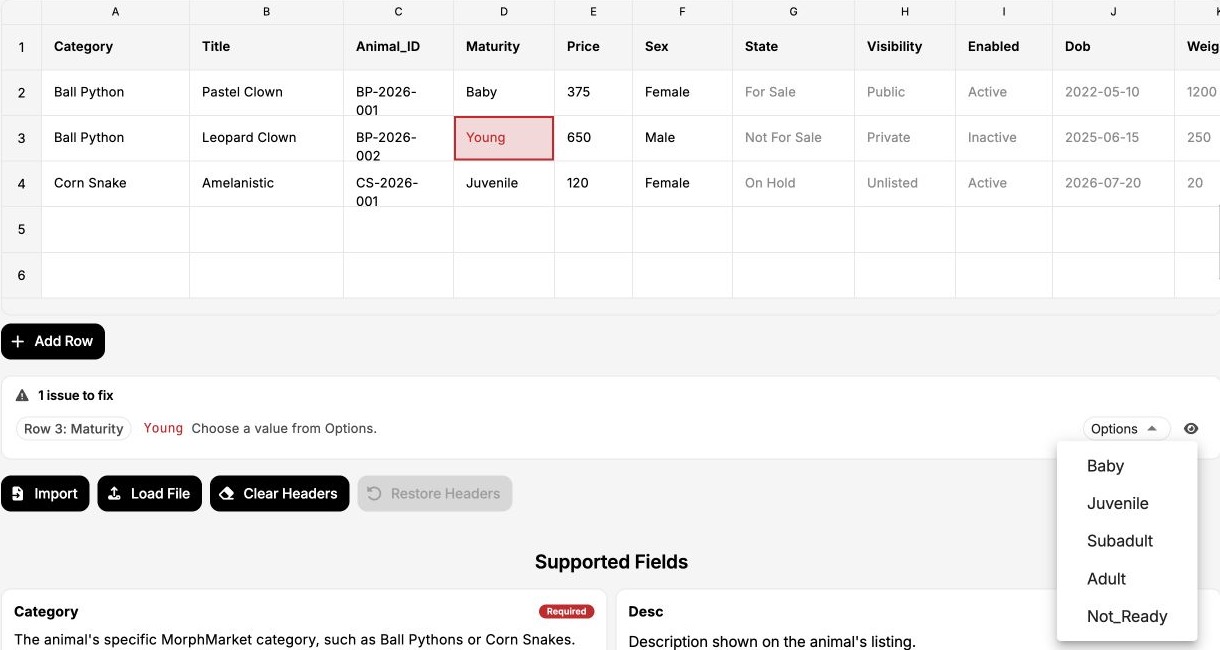Select the '2025-06-15' date cell
The image size is (1220, 650).
1113,138
